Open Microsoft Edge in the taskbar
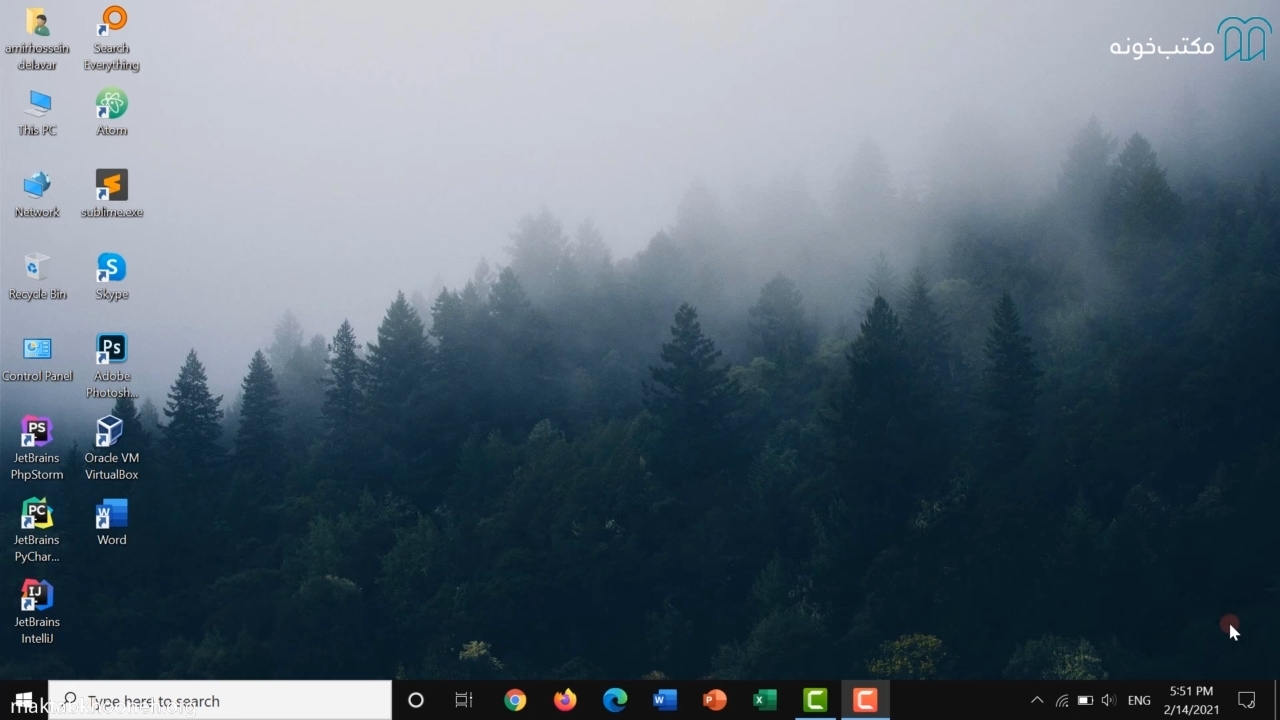Screen dimensions: 1280x720 tap(615, 700)
